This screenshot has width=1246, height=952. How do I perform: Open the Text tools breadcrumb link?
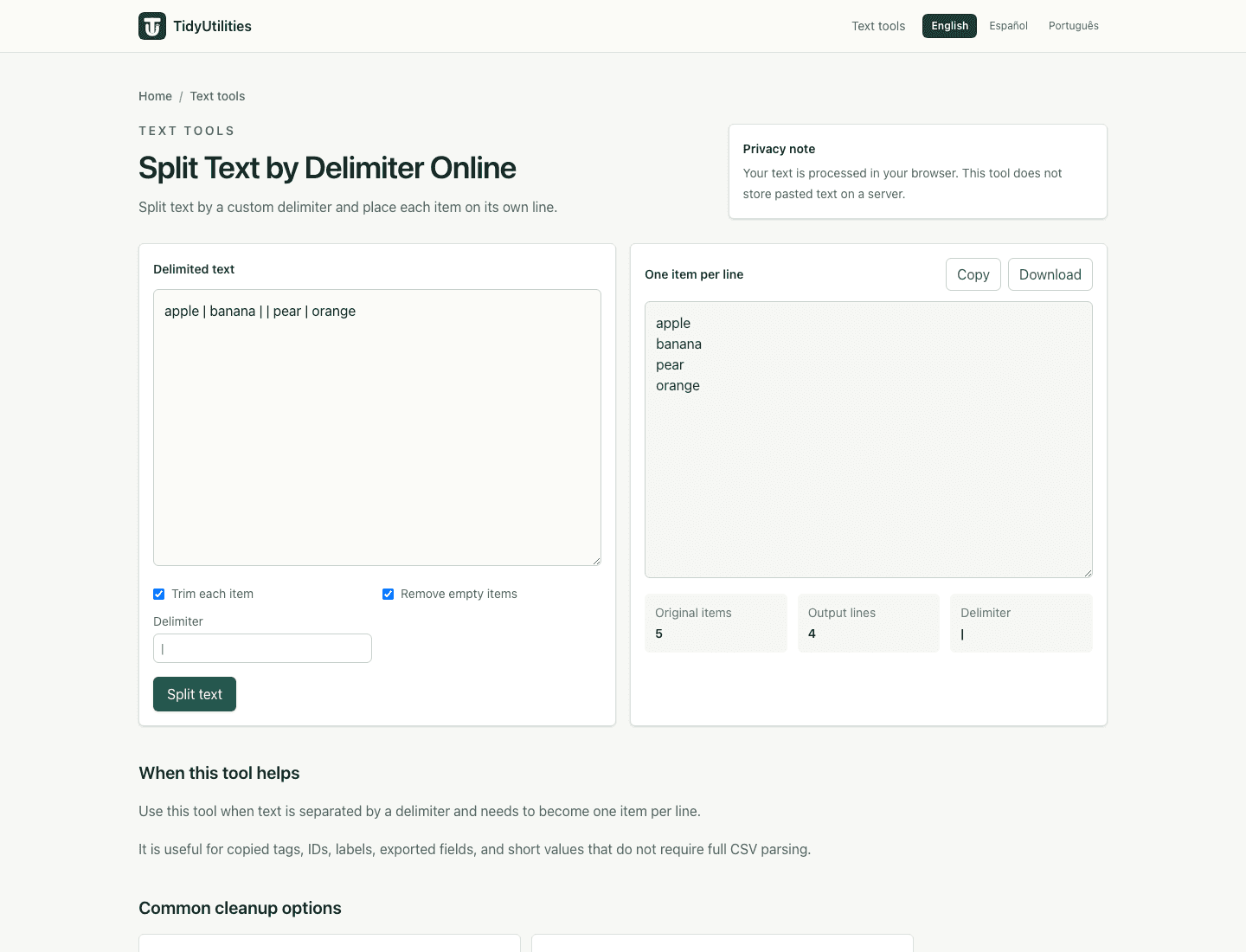click(x=217, y=96)
